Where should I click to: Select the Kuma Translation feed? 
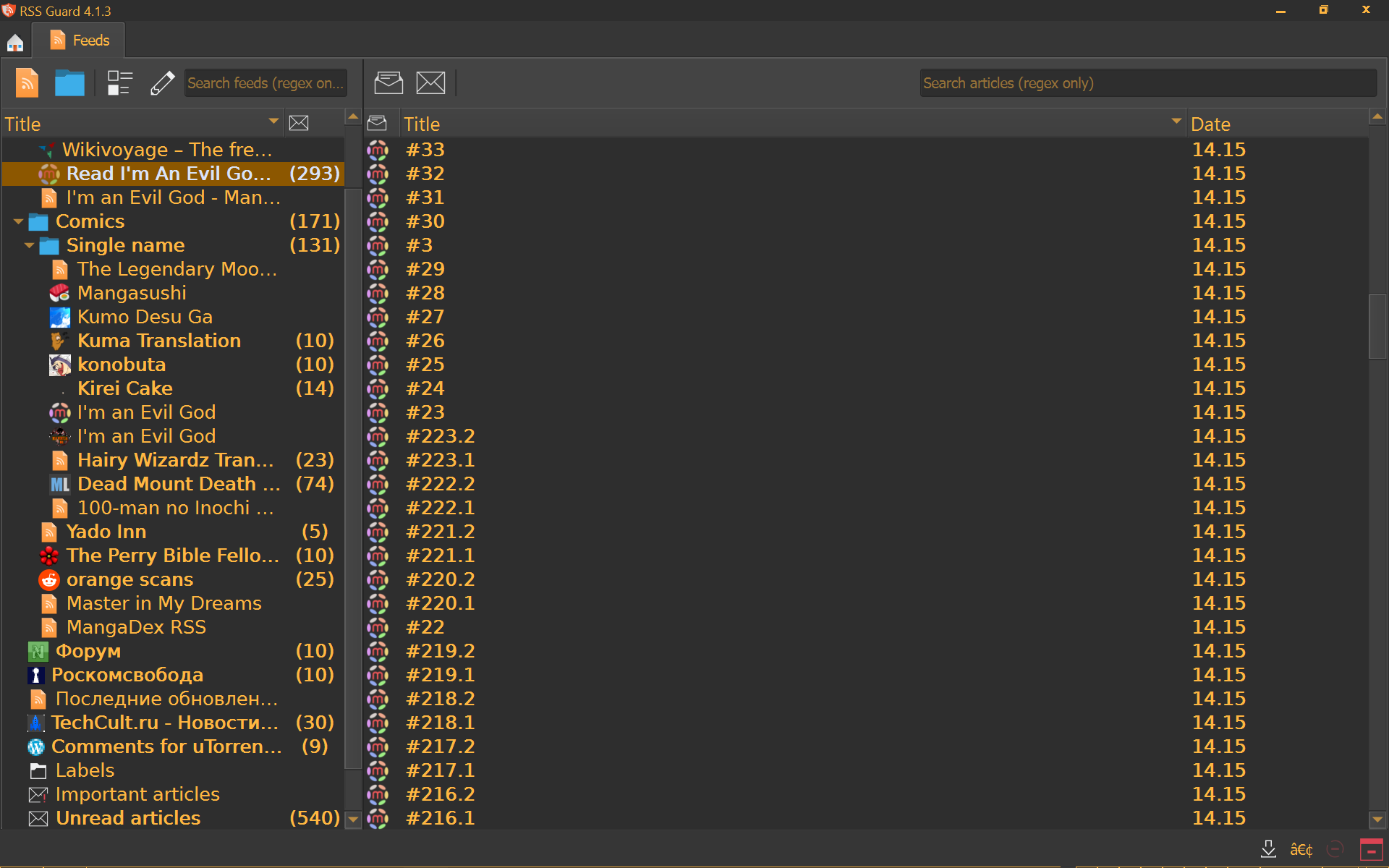coord(159,341)
